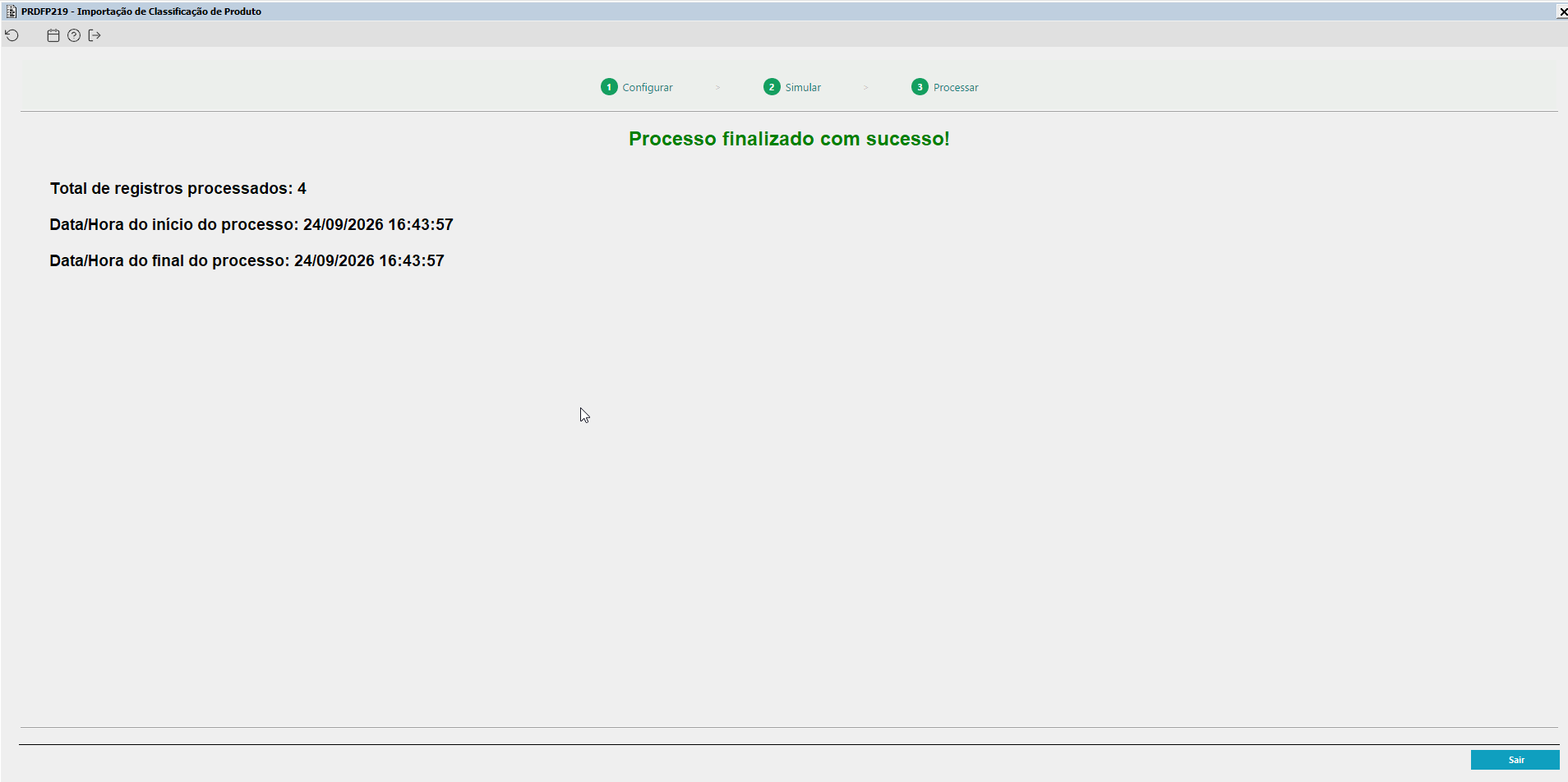Select 'Total de registros processados: 4' text
This screenshot has height=782, width=1568.
coord(178,188)
